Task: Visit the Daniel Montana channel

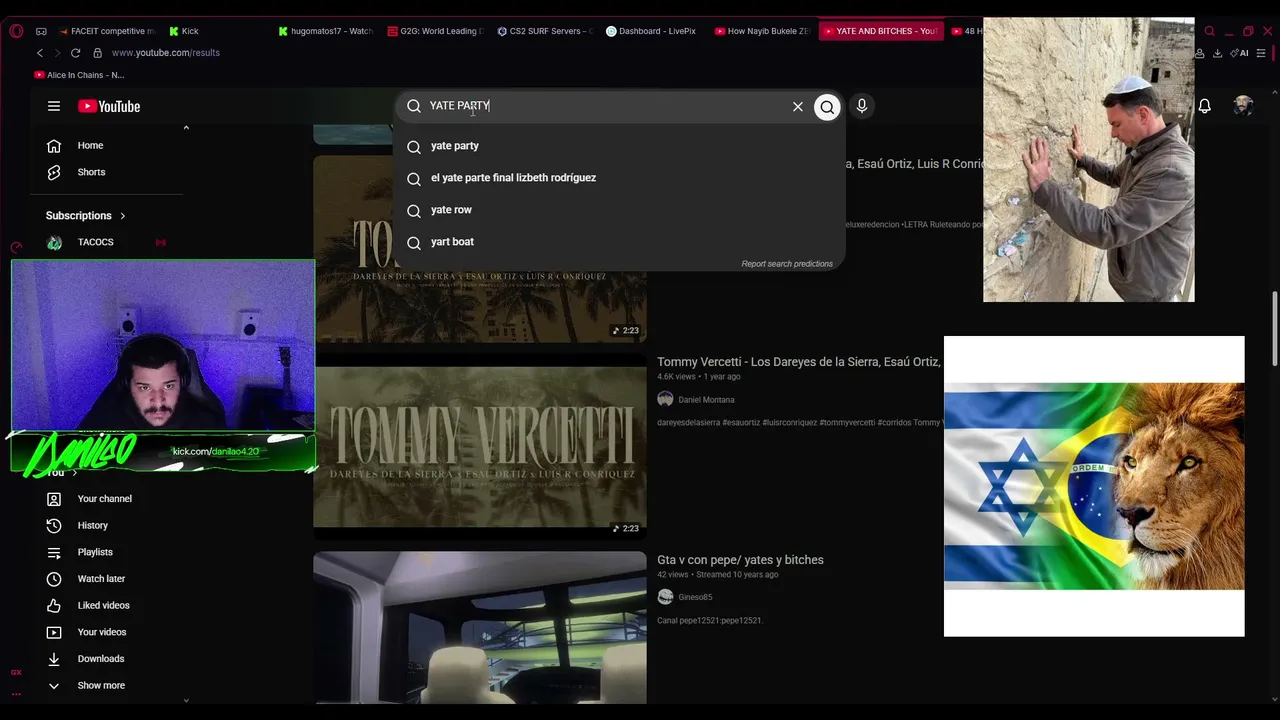Action: point(706,400)
